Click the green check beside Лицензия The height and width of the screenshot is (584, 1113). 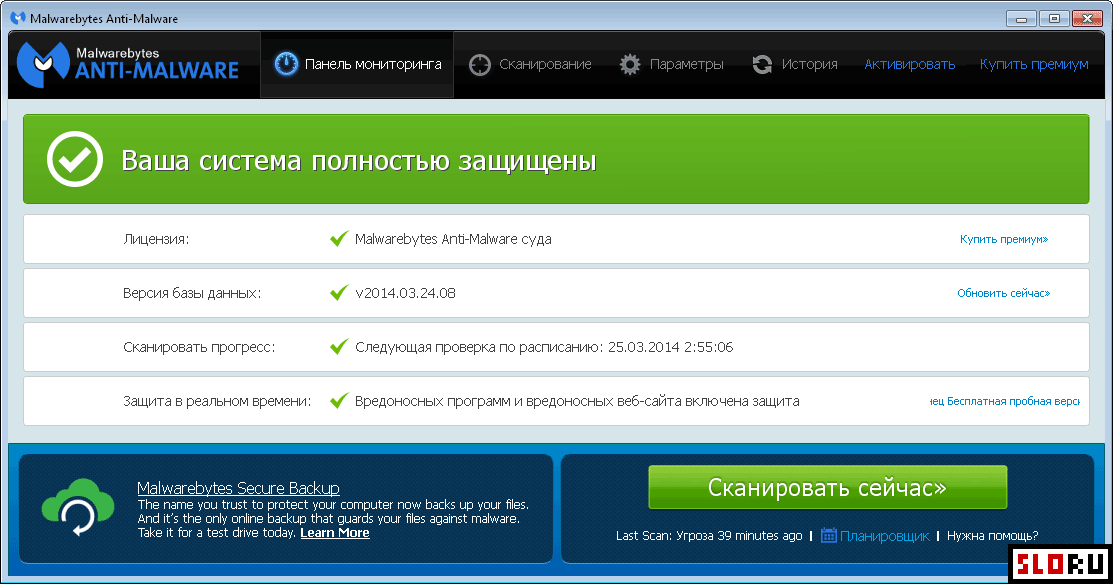[339, 238]
